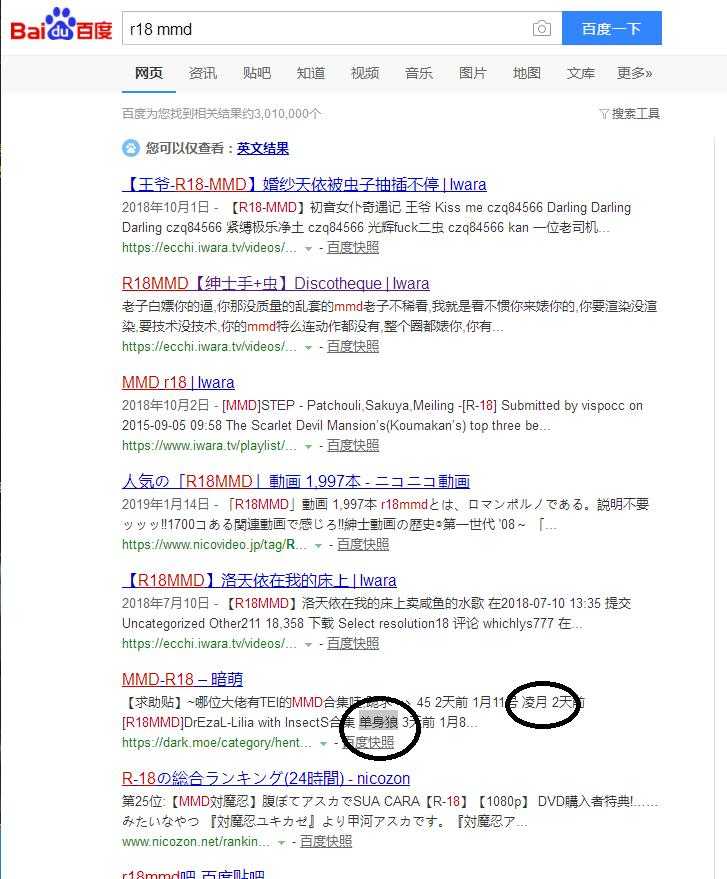The height and width of the screenshot is (879, 727).
Task: Click the 英文结果 link
Action: pyautogui.click(x=263, y=149)
